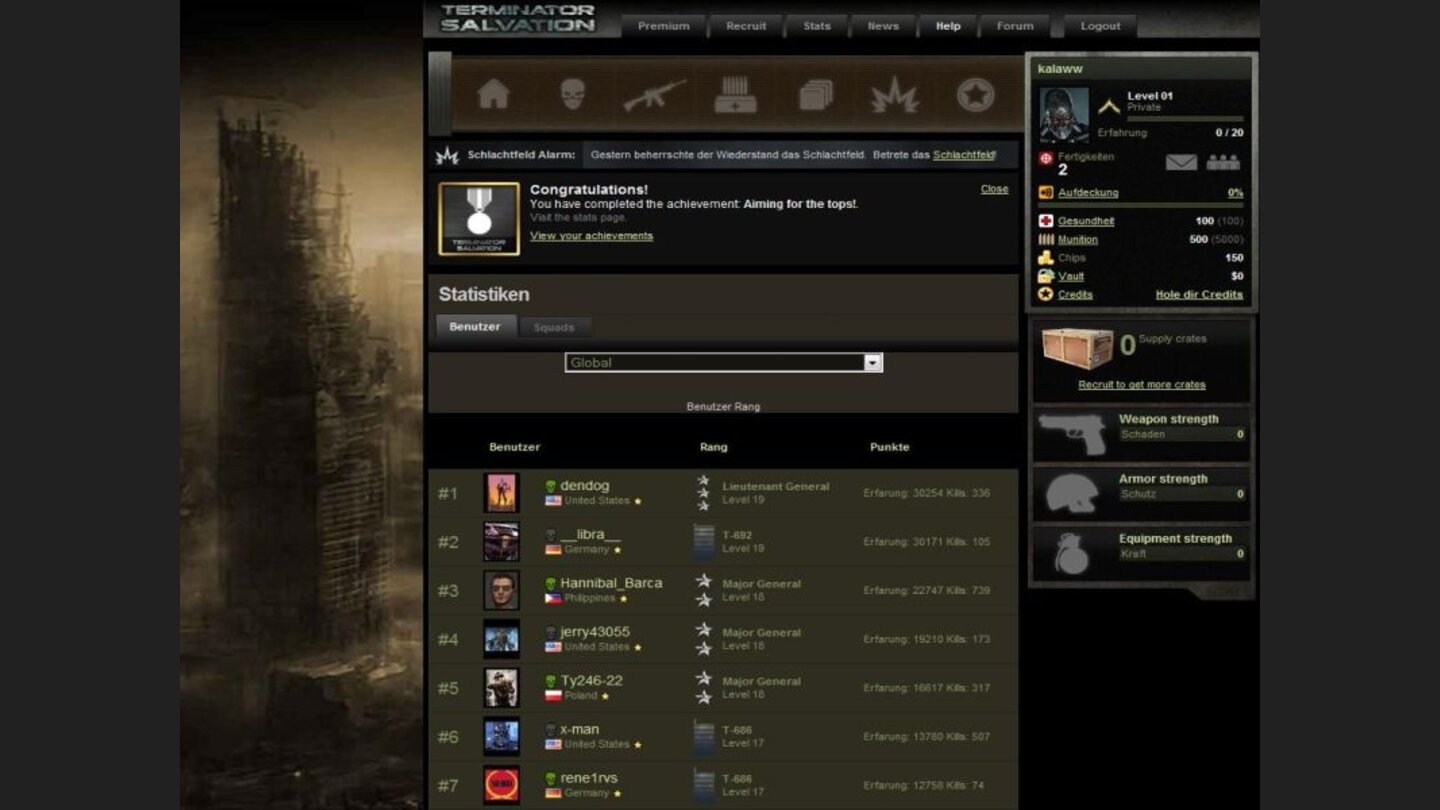1440x810 pixels.
Task: Open the stacked cards icon
Action: click(x=816, y=95)
